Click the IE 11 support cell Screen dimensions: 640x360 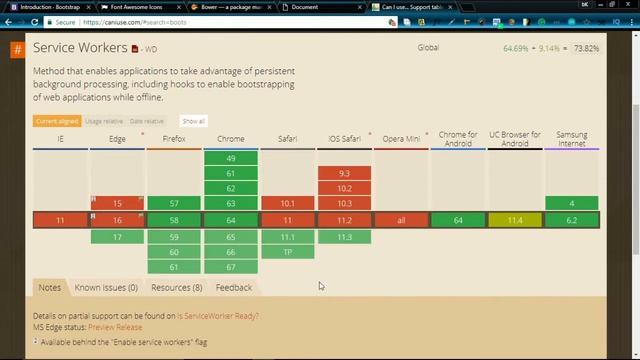(60, 220)
